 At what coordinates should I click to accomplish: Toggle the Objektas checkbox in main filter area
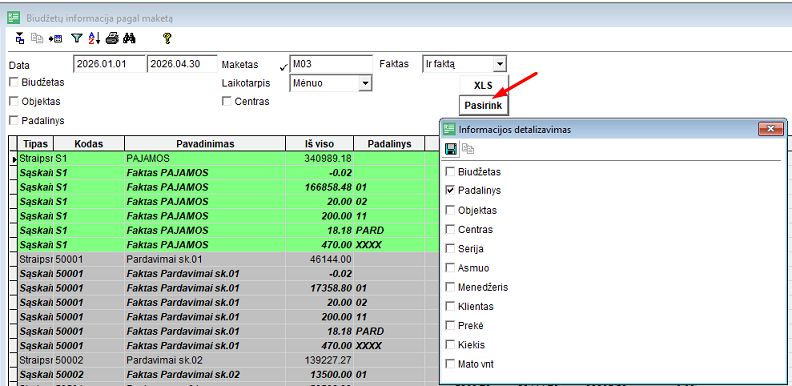[14, 101]
